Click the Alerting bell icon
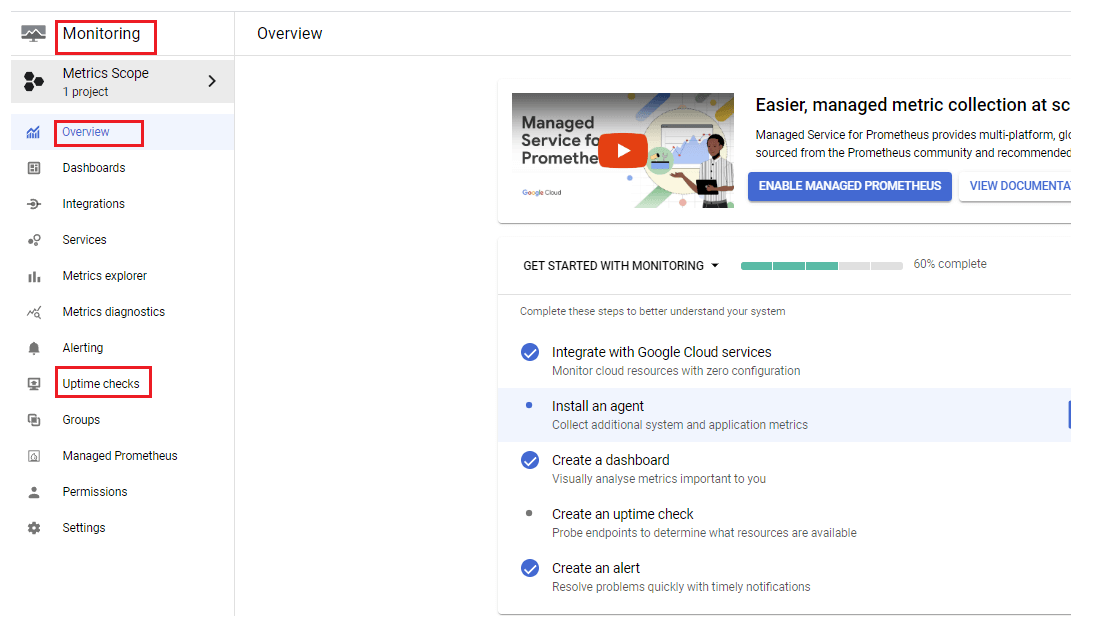This screenshot has height=626, width=1106. point(34,348)
